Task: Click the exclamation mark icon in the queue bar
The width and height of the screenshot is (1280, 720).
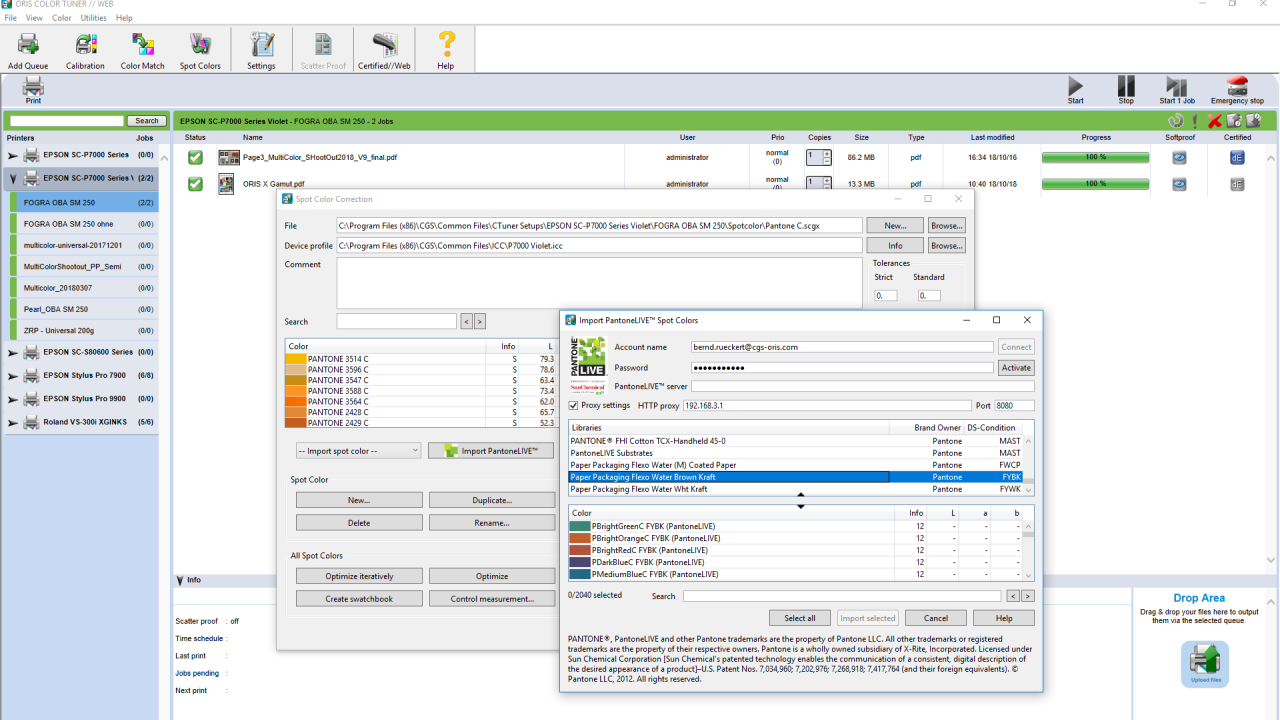Action: (x=1195, y=121)
